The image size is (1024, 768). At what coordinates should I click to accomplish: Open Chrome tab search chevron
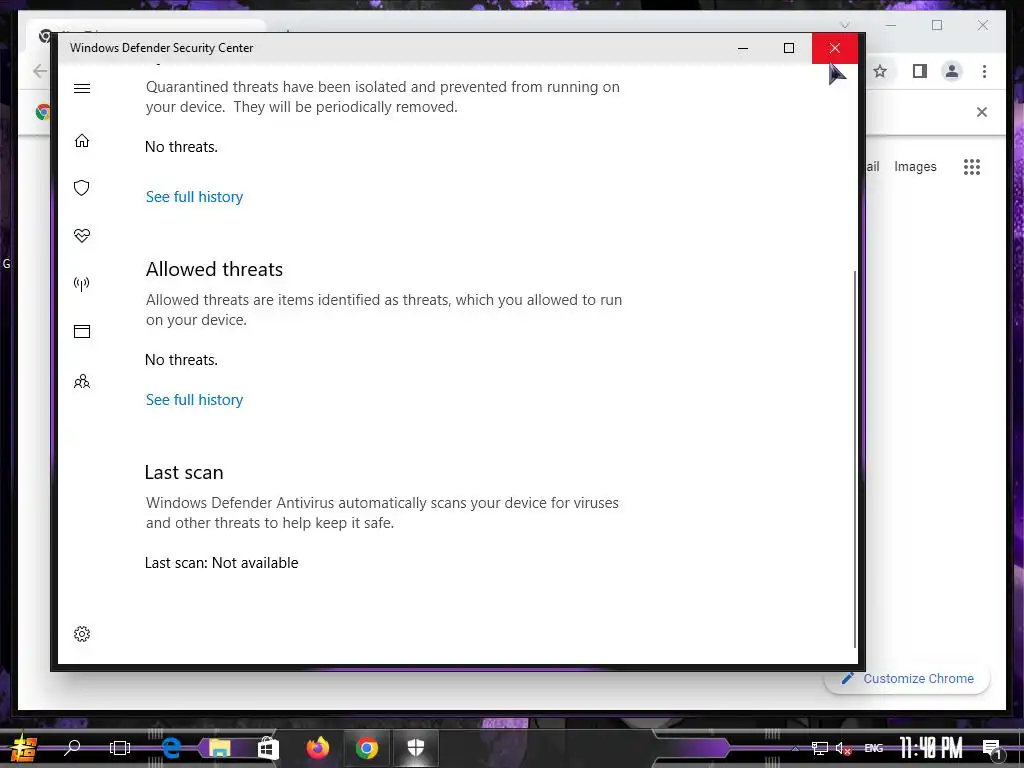[845, 25]
